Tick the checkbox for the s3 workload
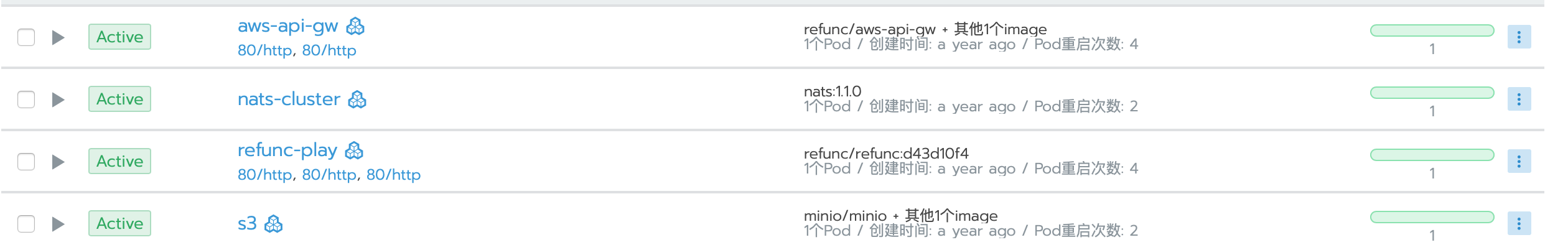This screenshot has width=1568, height=250. coord(26,224)
